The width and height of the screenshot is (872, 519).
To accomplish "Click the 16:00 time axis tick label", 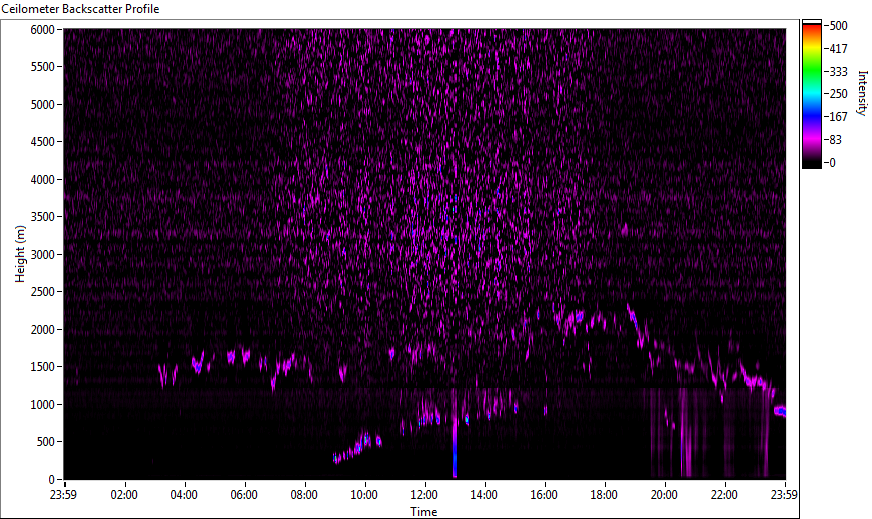I will (544, 495).
